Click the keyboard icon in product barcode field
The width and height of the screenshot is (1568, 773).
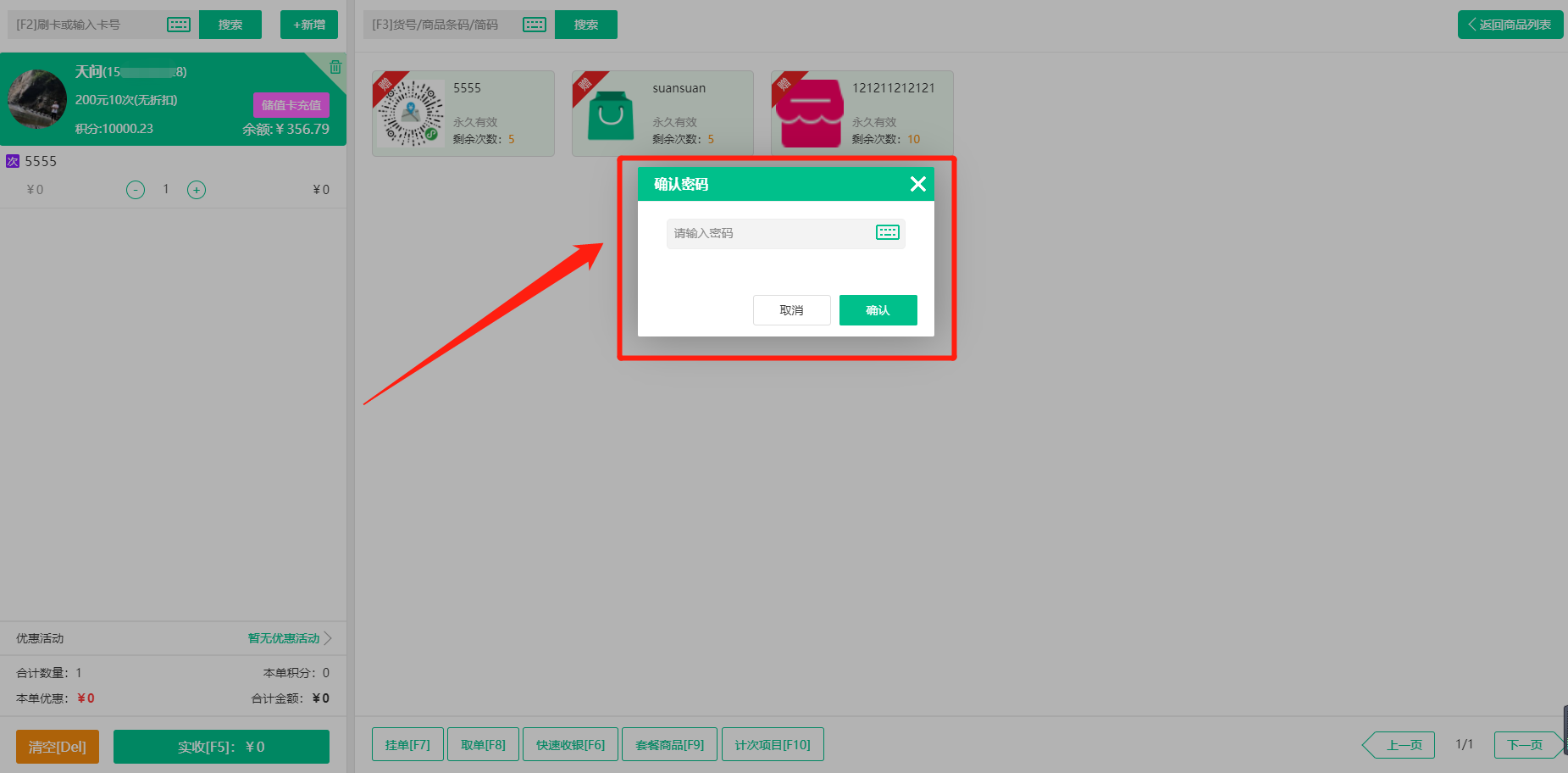pos(535,25)
